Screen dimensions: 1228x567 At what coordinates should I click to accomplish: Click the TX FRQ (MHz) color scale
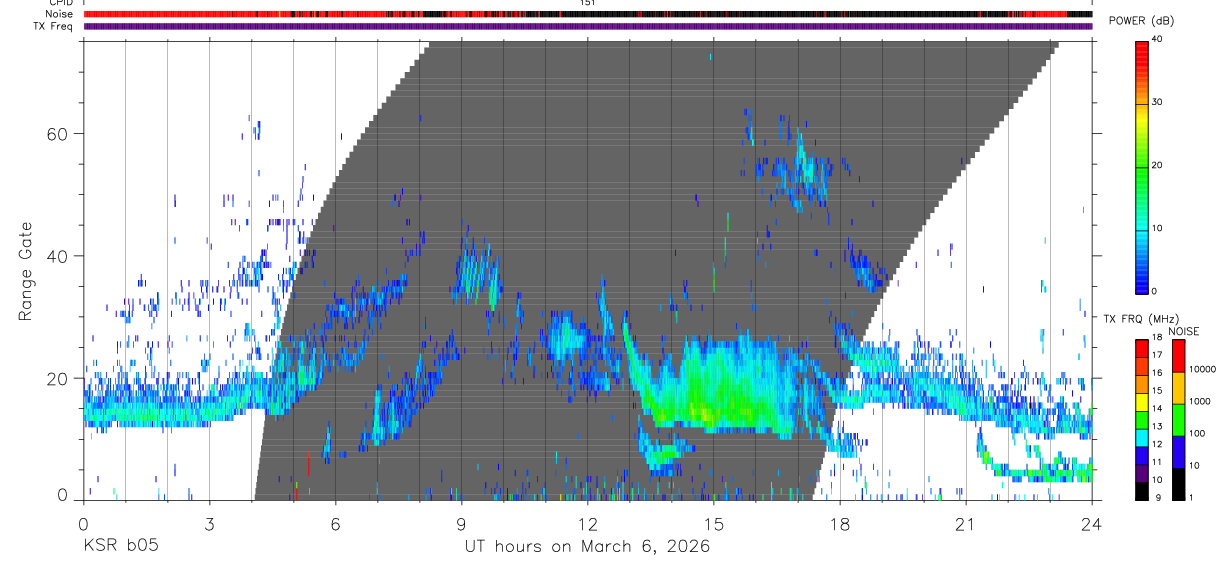coord(1141,419)
